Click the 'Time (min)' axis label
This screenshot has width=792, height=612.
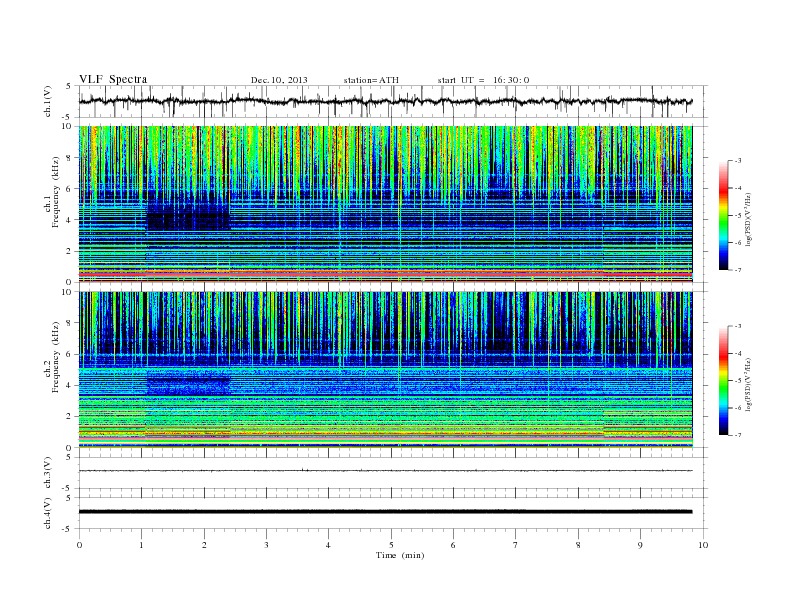[x=400, y=555]
